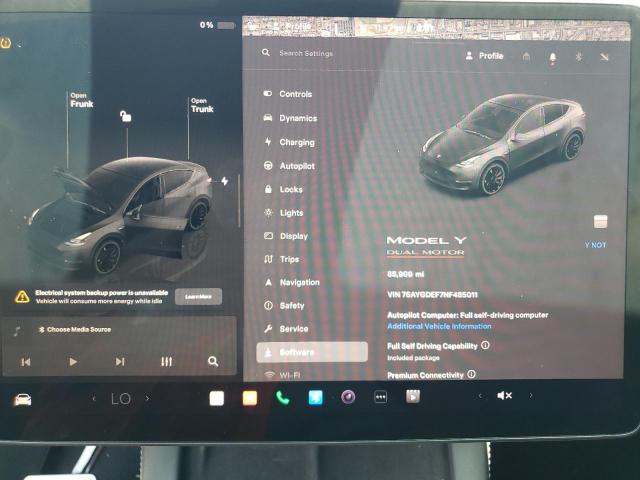Tap the Autopilot Computer info line
The width and height of the screenshot is (640, 480).
(x=468, y=315)
